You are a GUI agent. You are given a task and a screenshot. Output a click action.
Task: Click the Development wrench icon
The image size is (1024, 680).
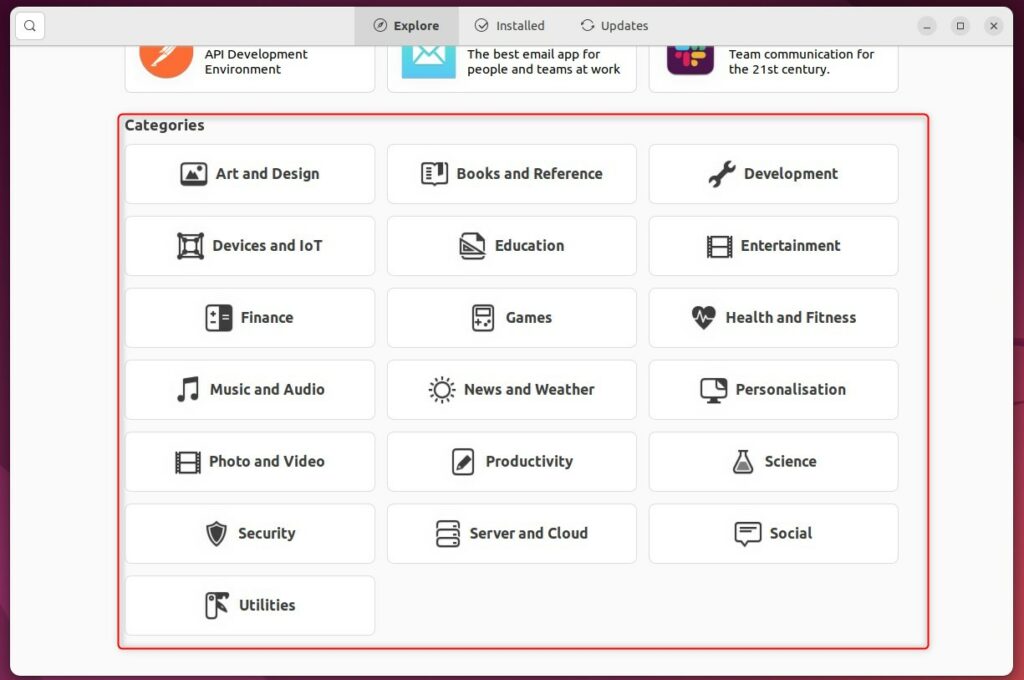(x=722, y=174)
